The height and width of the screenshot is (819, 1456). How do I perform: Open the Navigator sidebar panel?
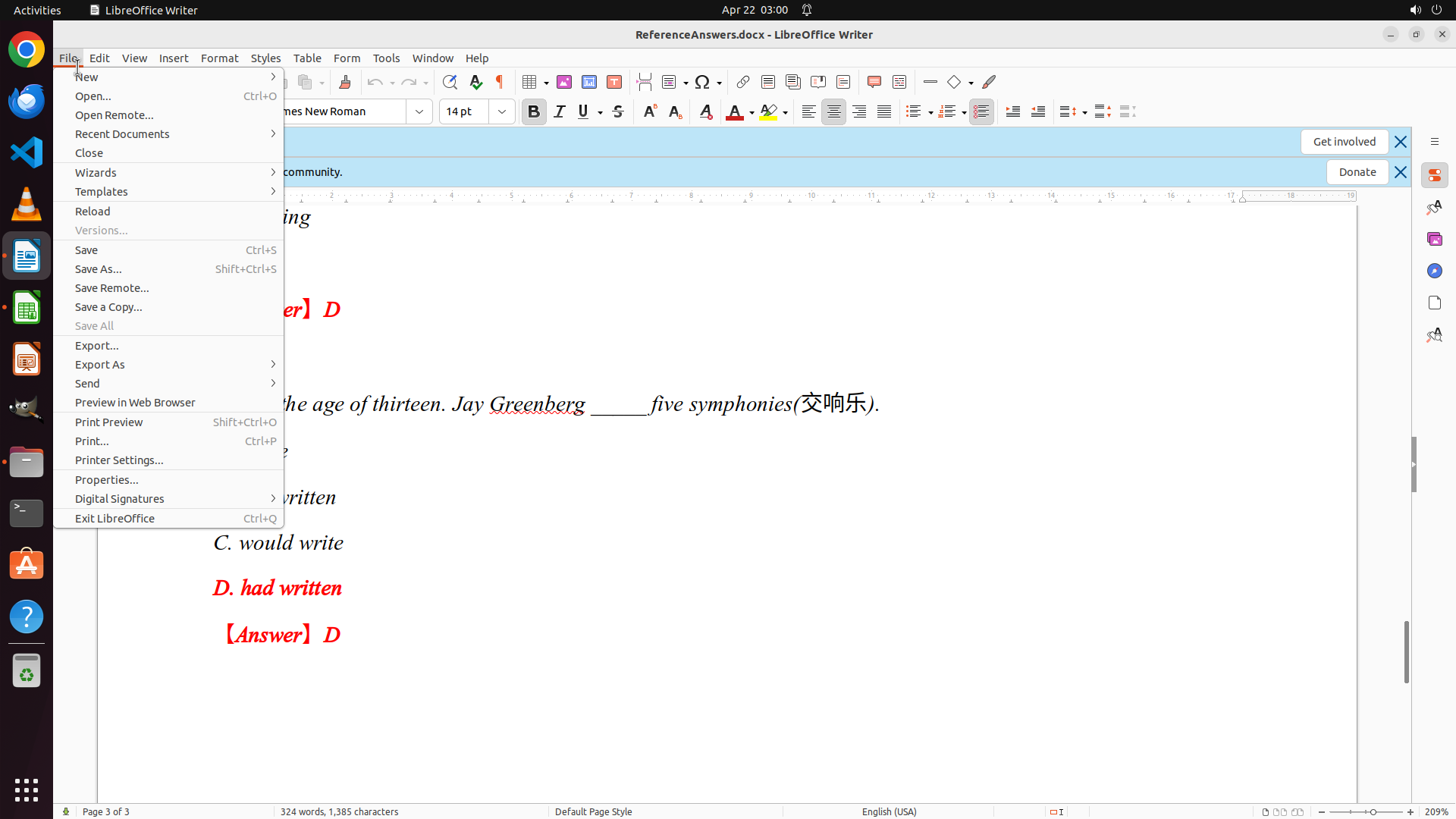pos(1434,271)
